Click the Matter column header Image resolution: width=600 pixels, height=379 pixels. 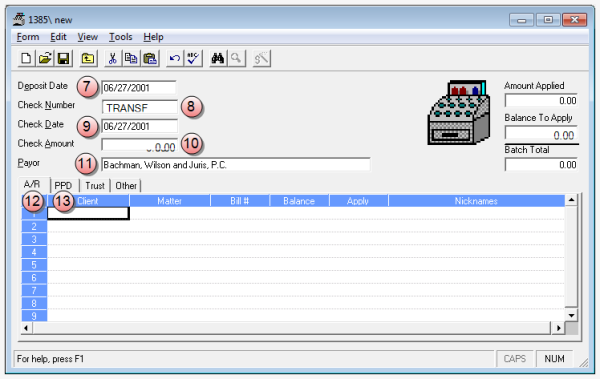point(170,201)
